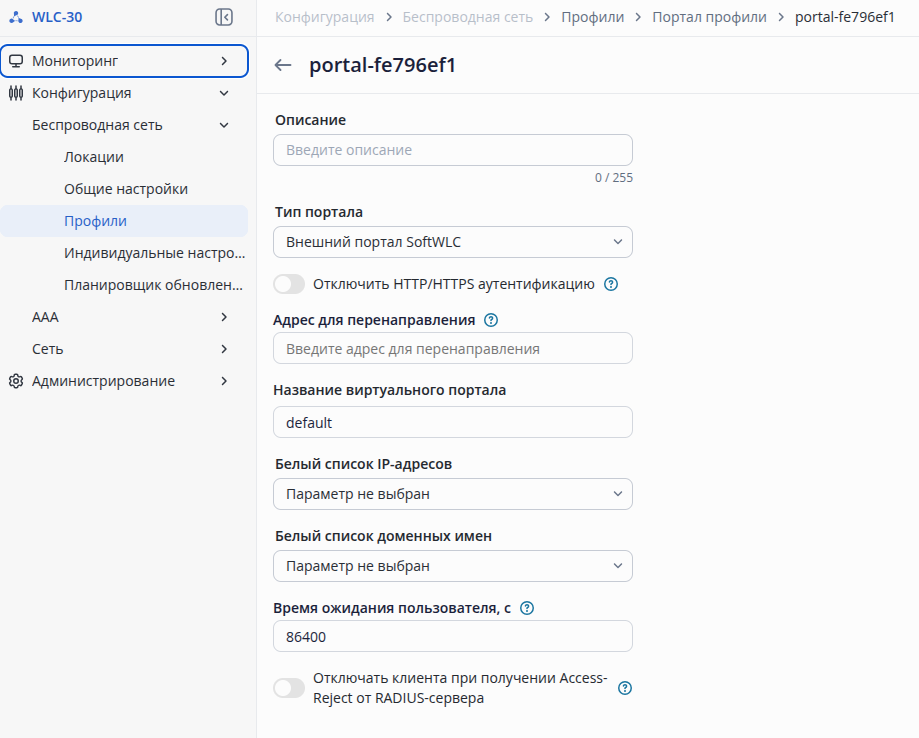
Task: Expand the Сеть submenu chevron
Action: point(224,349)
